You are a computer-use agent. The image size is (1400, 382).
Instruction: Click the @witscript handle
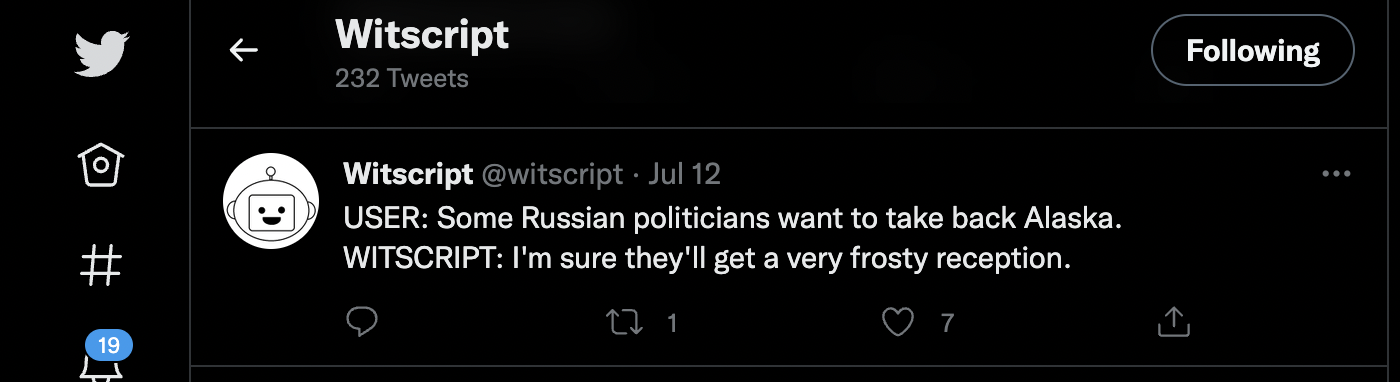tap(553, 174)
